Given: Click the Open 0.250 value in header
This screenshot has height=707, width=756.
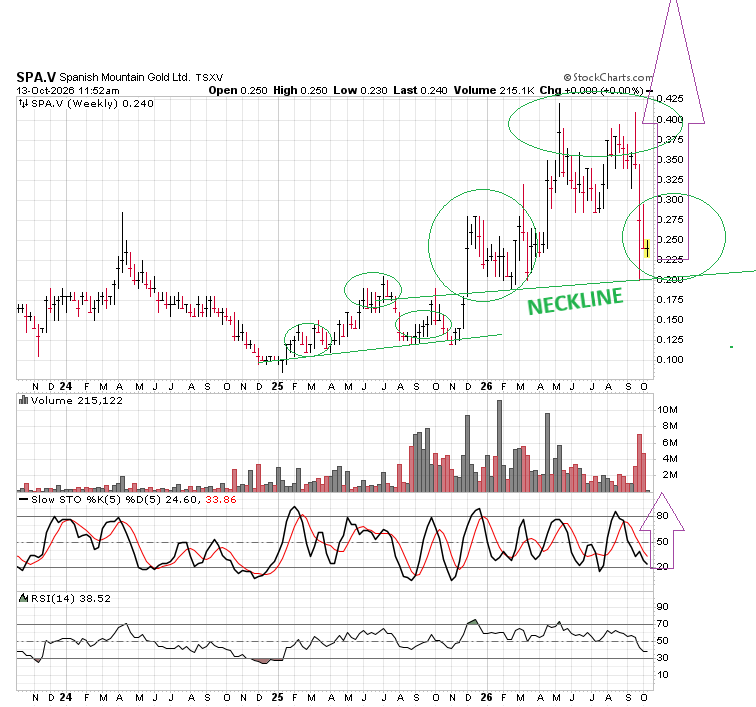Looking at the screenshot, I should 238,90.
